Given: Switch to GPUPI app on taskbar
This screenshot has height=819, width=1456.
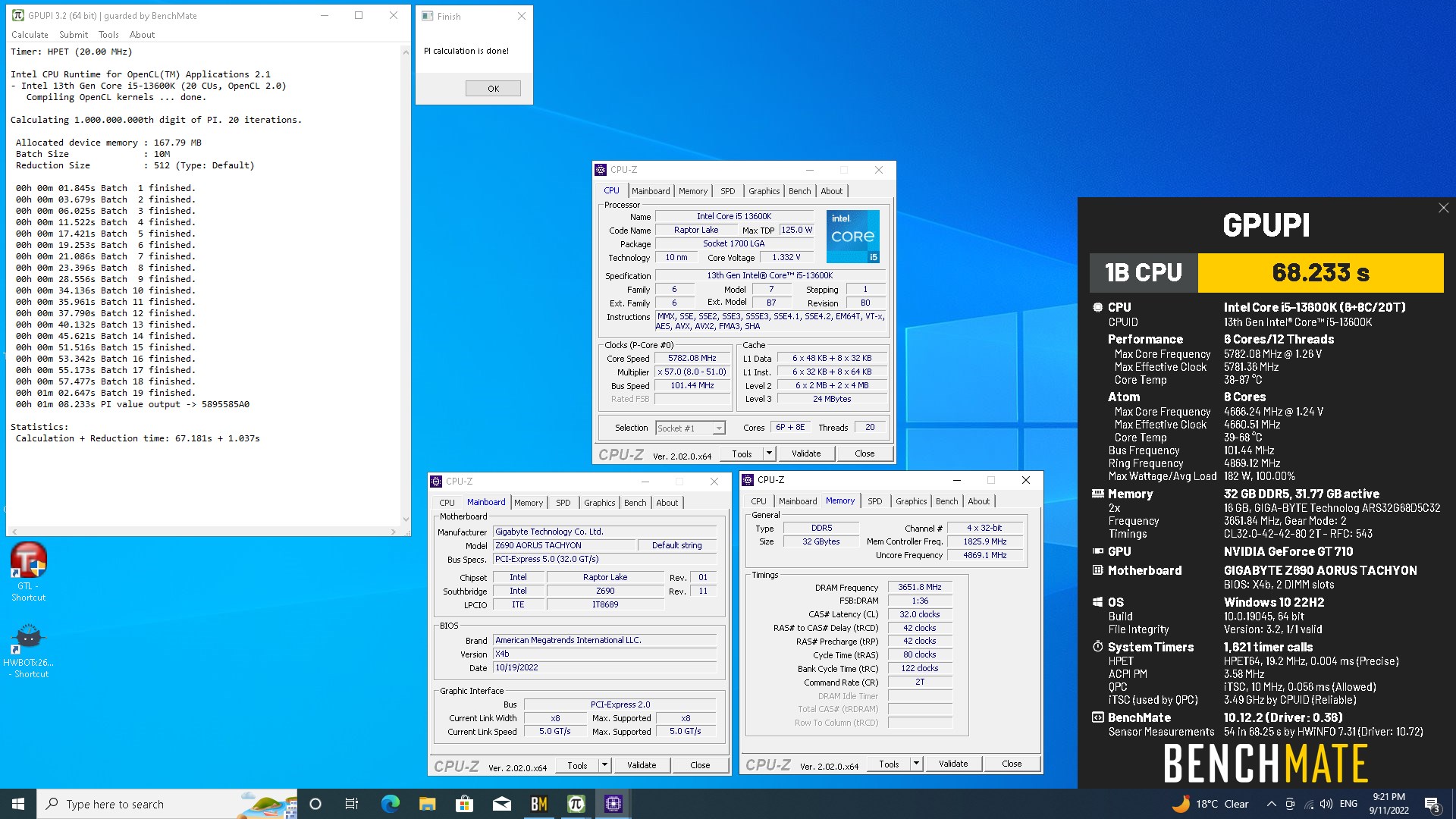Looking at the screenshot, I should pyautogui.click(x=576, y=804).
